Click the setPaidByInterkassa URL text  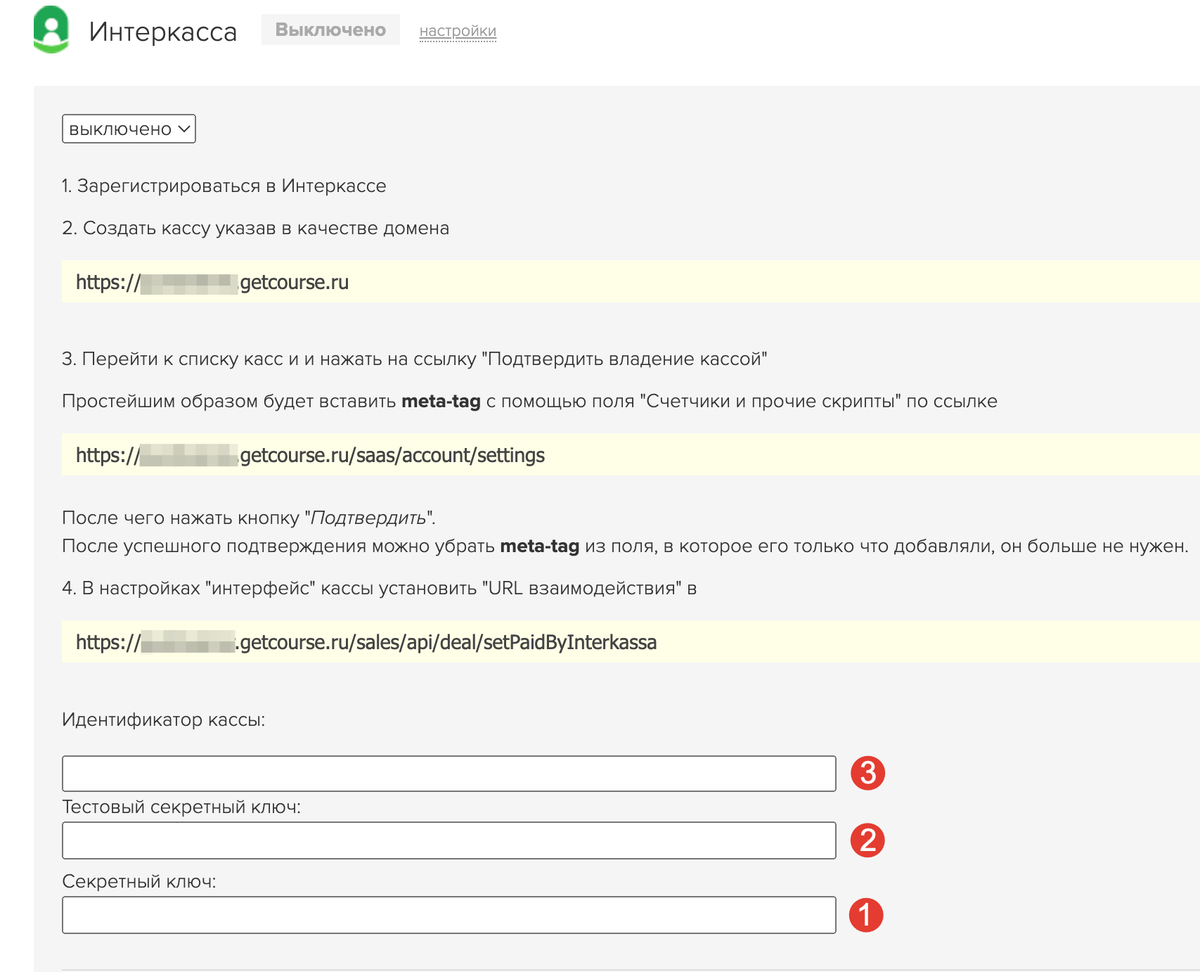click(366, 642)
